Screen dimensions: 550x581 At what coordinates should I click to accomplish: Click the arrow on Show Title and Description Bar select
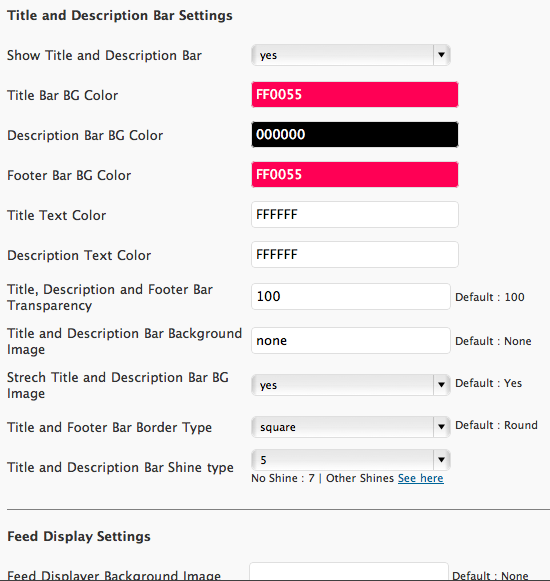pos(441,55)
